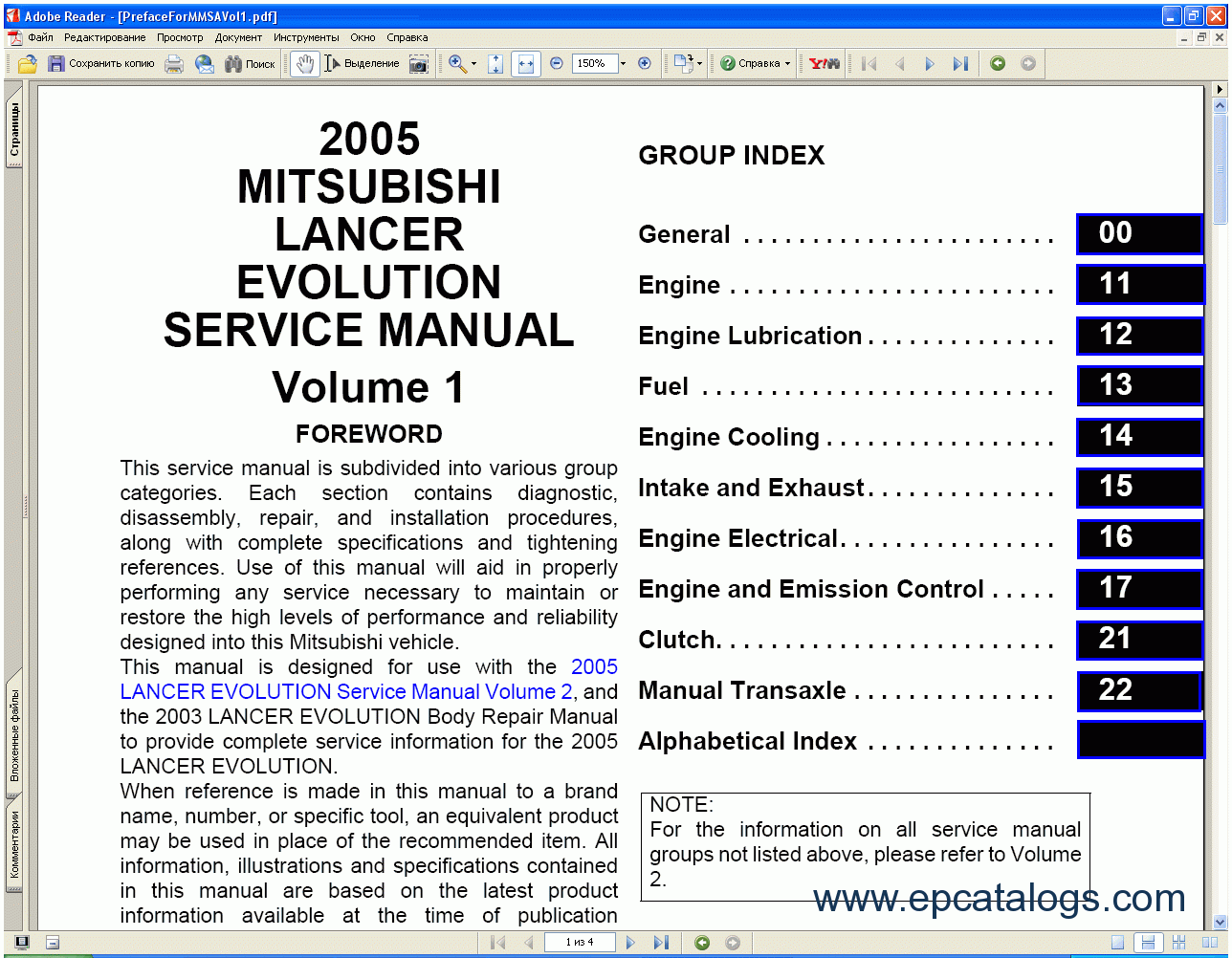Click the Fuel group 13 button
The height and width of the screenshot is (958, 1232).
click(1139, 386)
